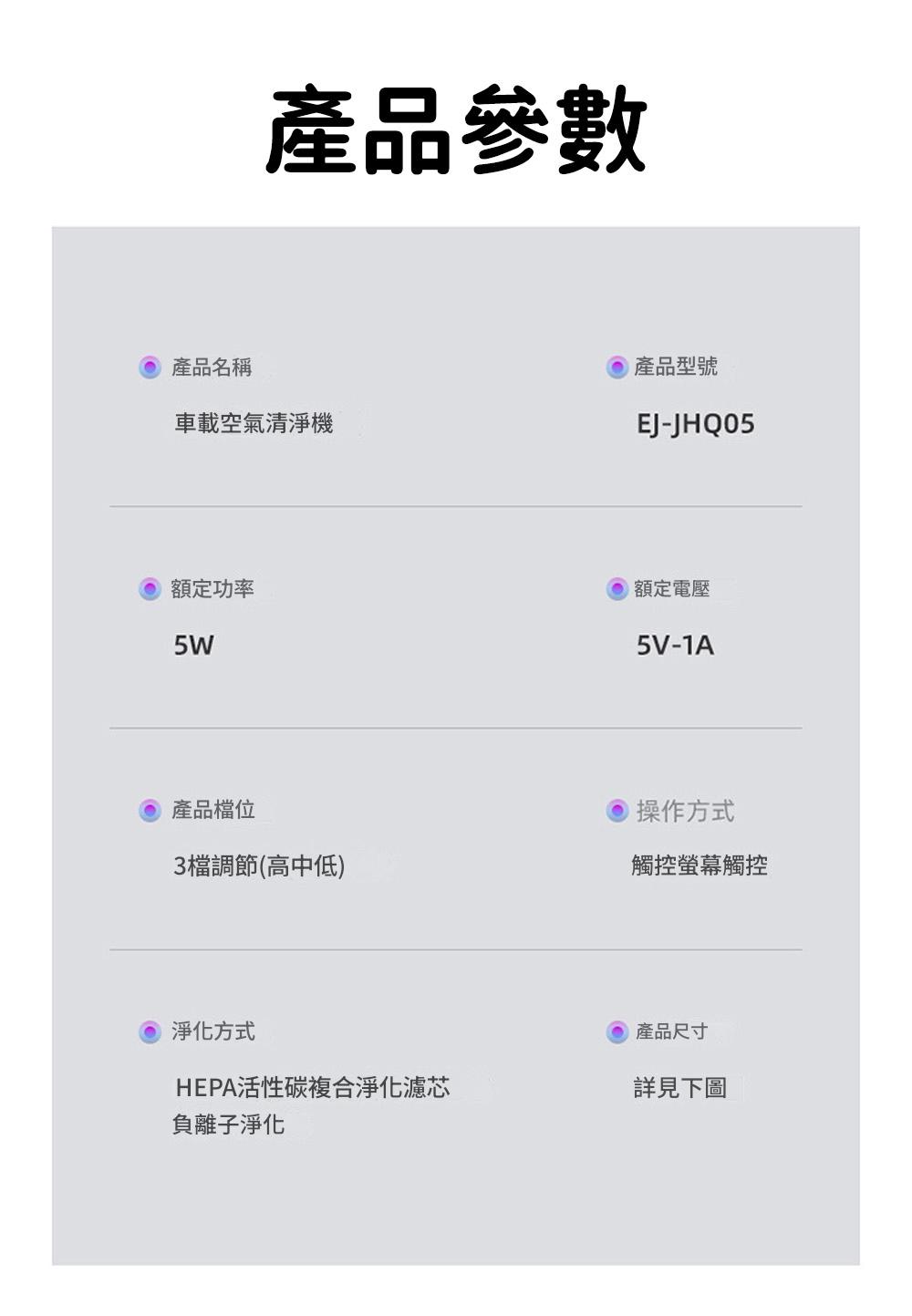Viewport: 912px width, 1316px height.
Task: Select the model number EJ-JHQ05
Action: (695, 424)
